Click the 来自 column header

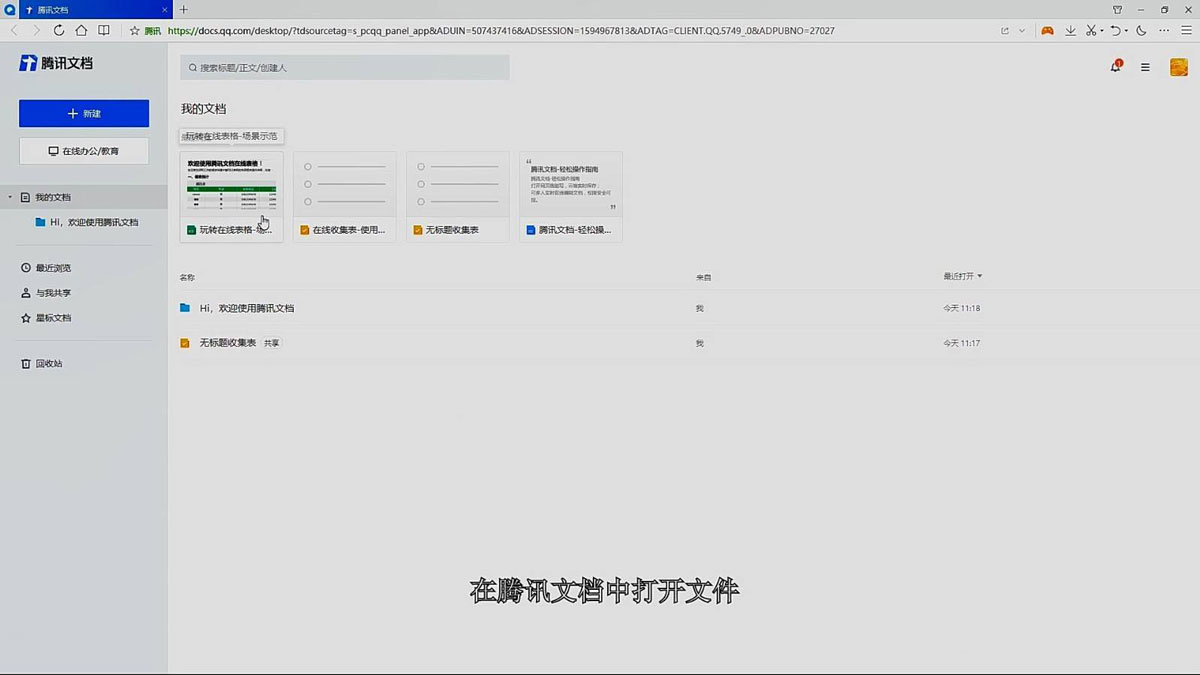(x=703, y=277)
